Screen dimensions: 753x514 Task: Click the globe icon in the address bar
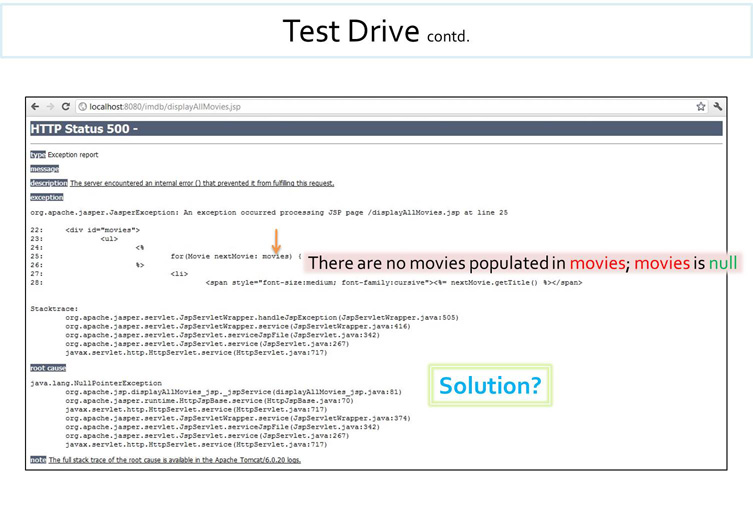(82, 106)
